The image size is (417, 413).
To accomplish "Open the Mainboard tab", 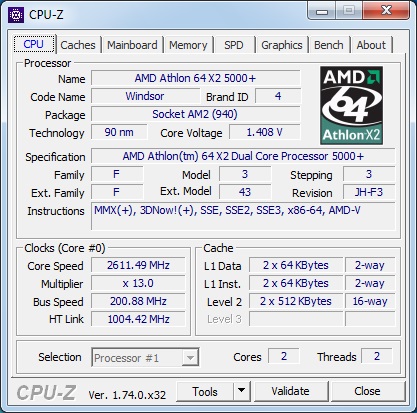I will pos(132,45).
